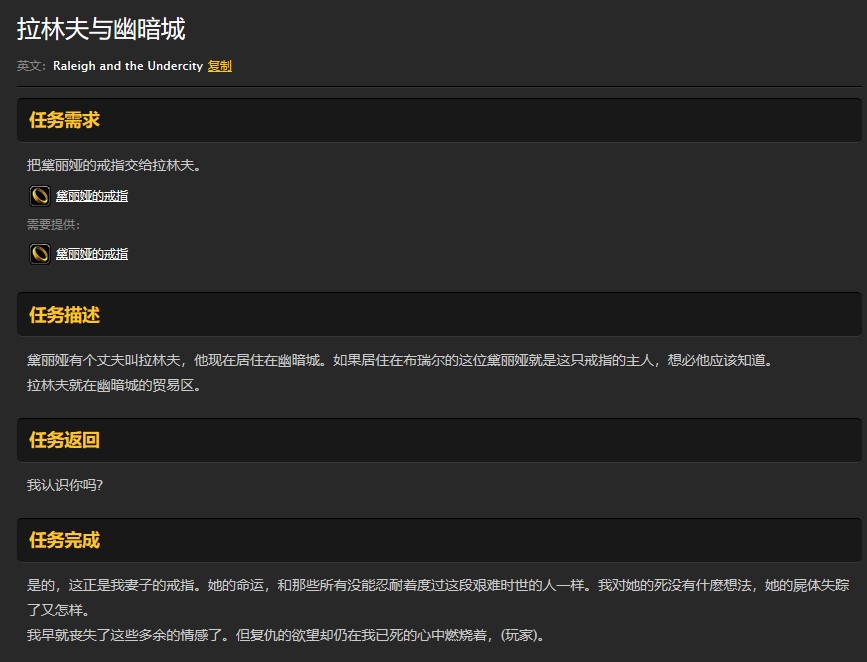Open the first 黛丽娅的戒指 item link
867x662 pixels.
(92, 195)
